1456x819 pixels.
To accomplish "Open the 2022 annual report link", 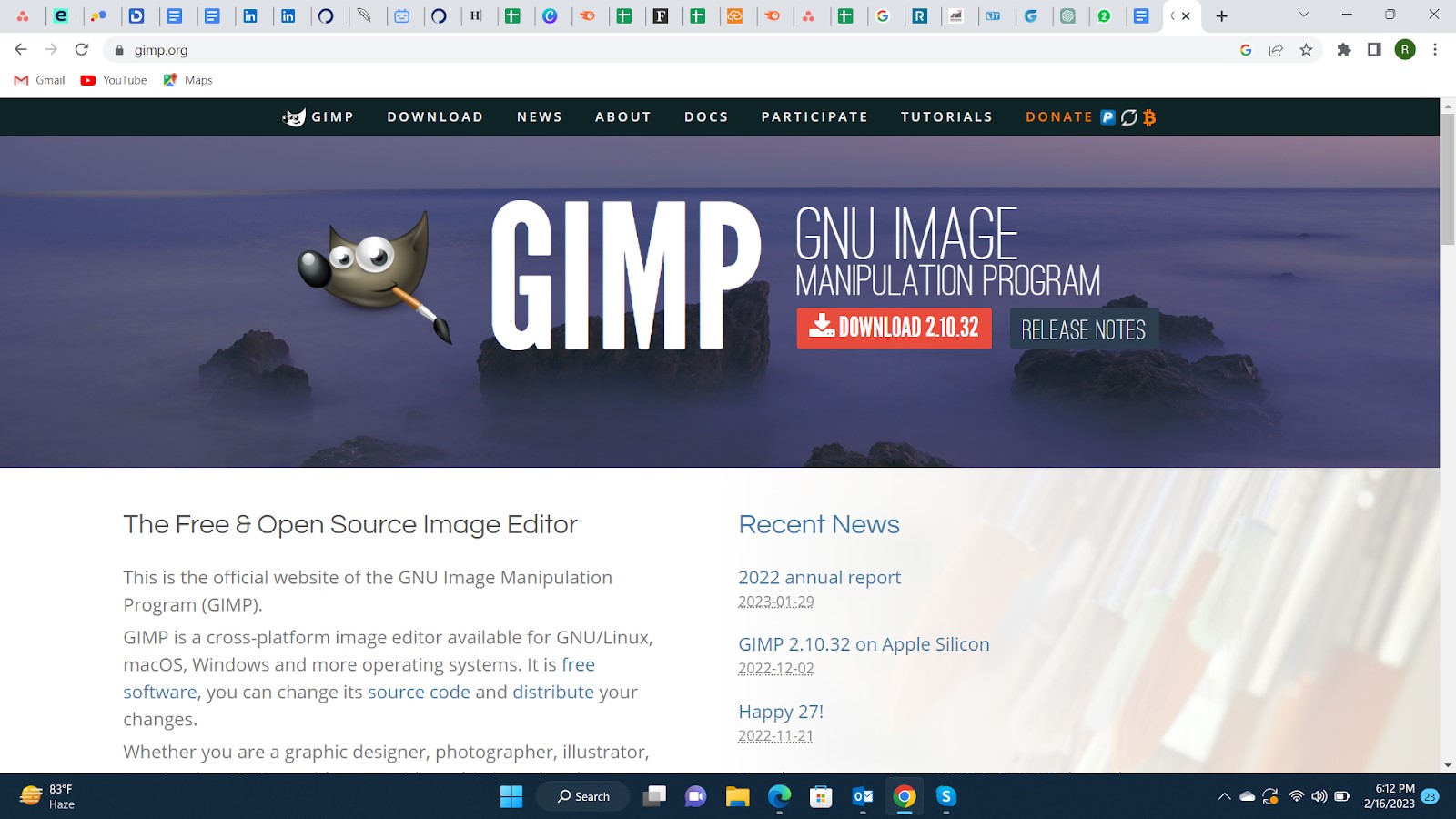I will click(819, 578).
